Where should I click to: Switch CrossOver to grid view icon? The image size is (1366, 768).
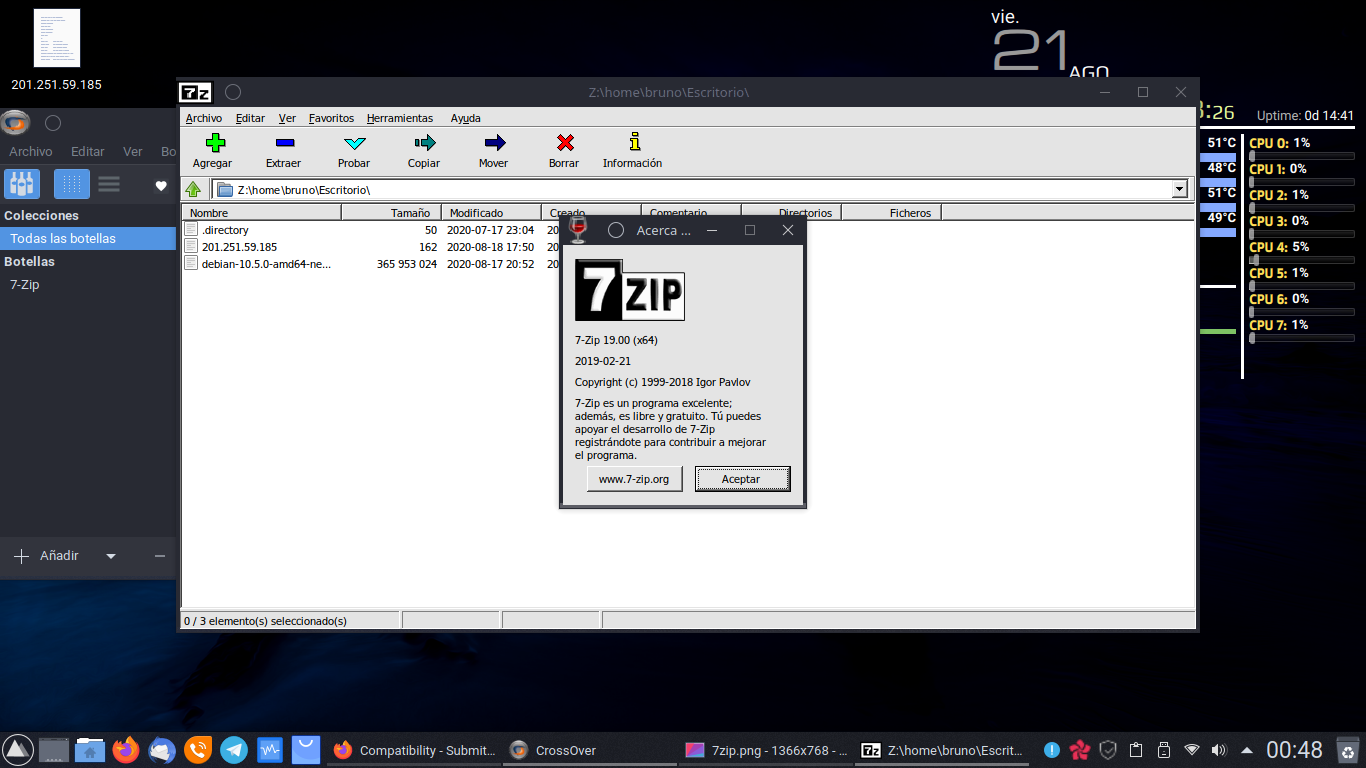71,184
